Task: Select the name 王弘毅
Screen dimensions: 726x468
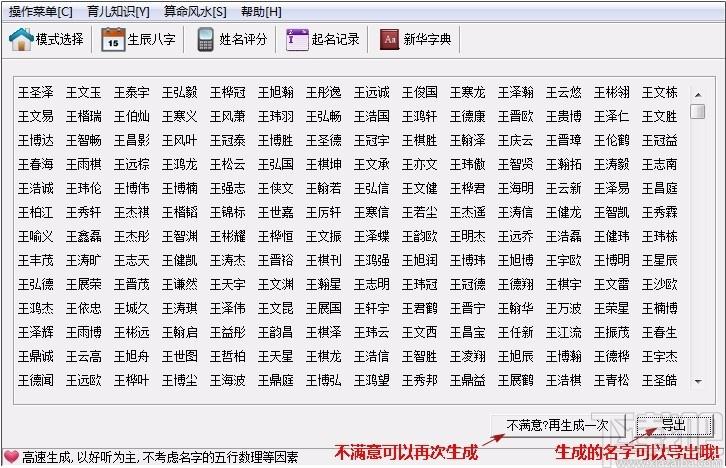Action: click(180, 92)
